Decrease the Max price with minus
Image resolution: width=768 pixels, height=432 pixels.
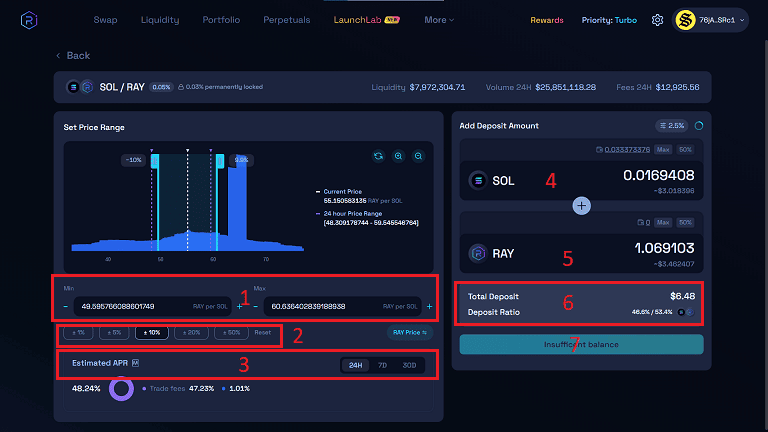[x=256, y=307]
